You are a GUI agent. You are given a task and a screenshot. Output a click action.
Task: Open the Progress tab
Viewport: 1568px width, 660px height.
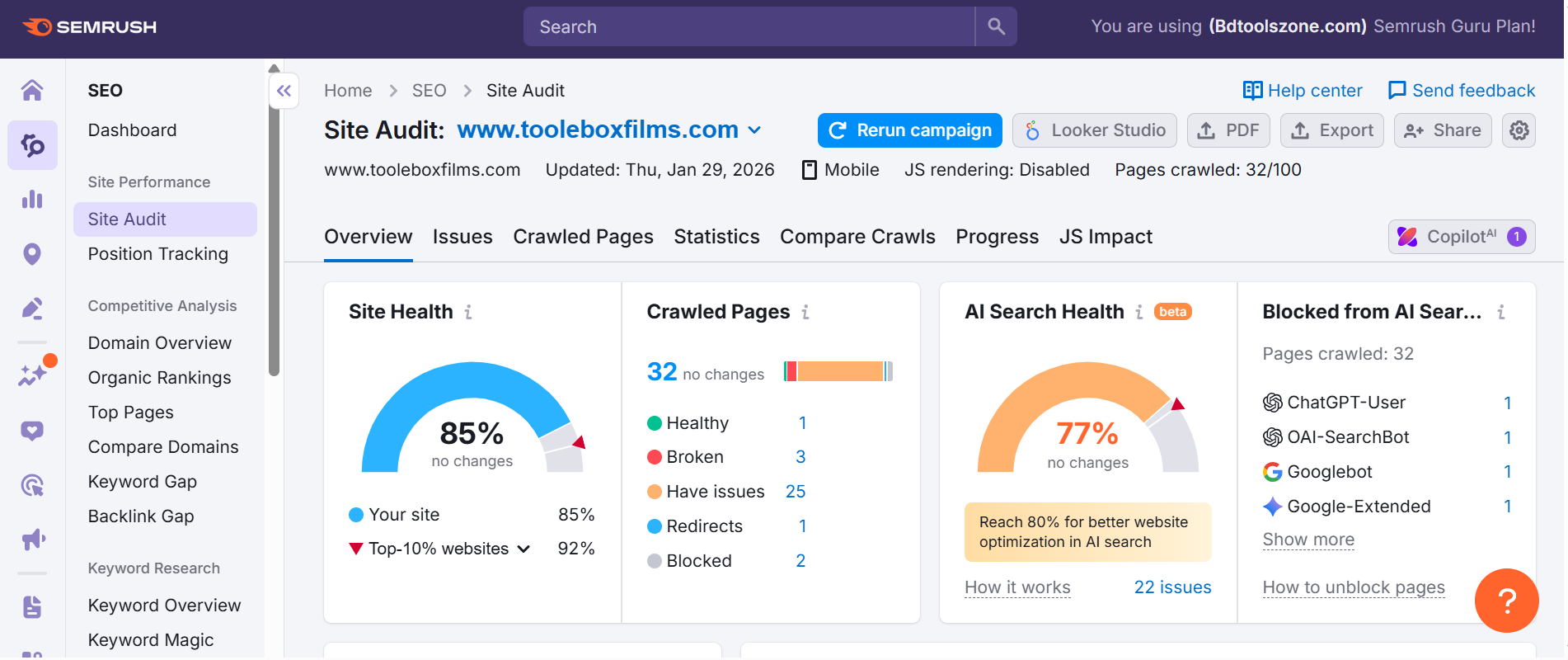click(x=998, y=237)
